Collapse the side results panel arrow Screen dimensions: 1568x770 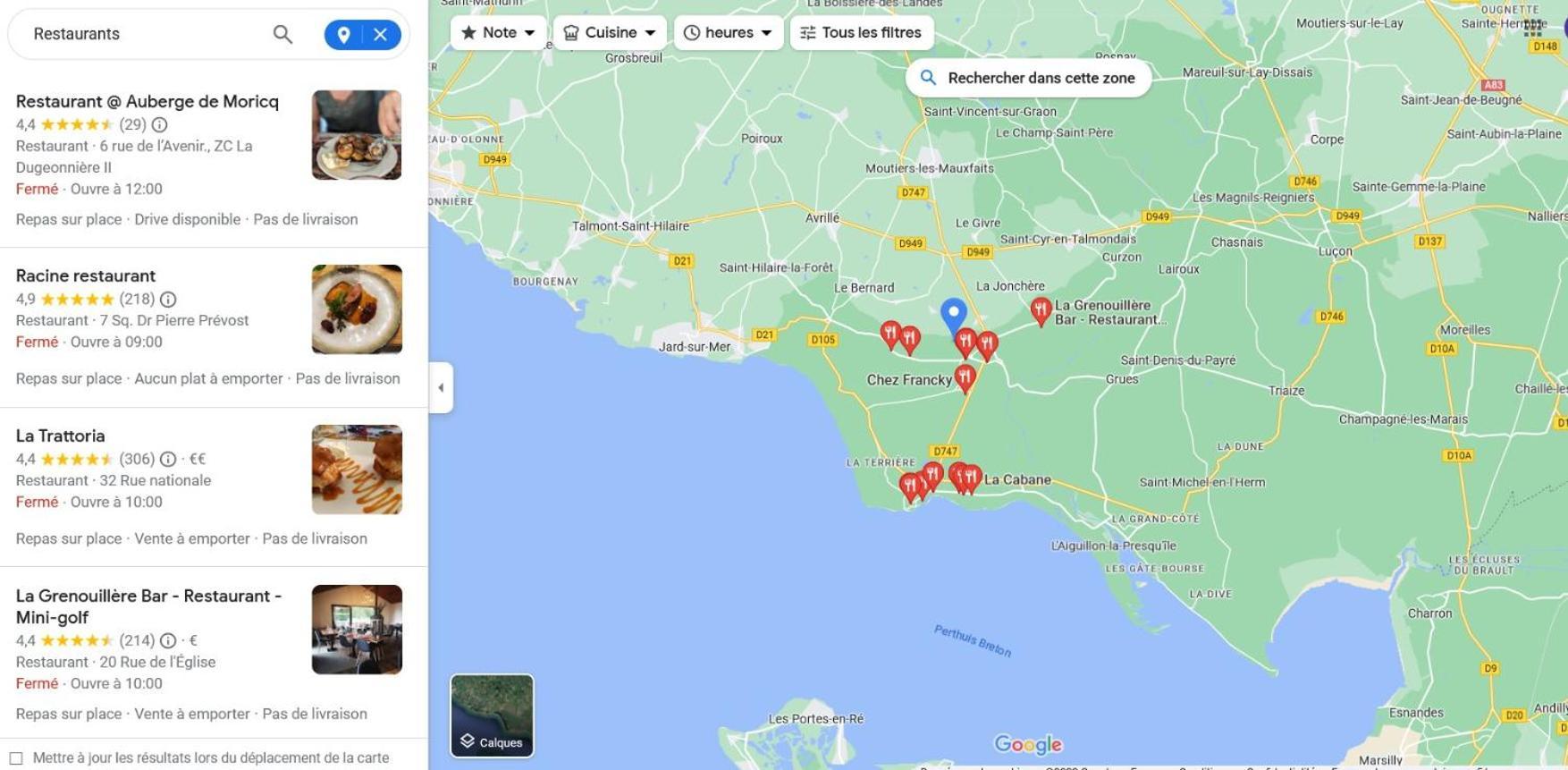tap(441, 387)
